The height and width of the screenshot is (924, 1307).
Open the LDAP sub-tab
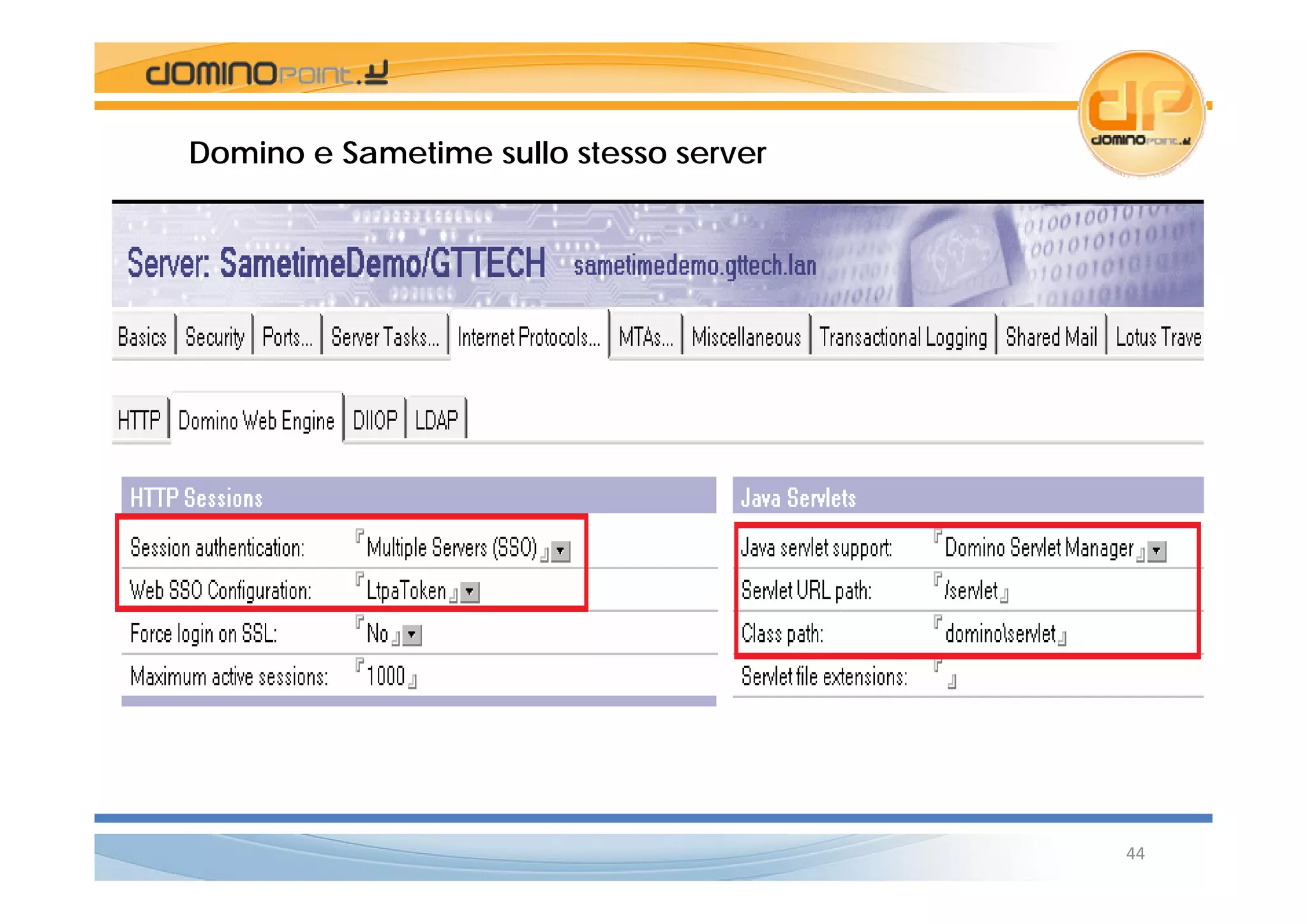tap(437, 420)
